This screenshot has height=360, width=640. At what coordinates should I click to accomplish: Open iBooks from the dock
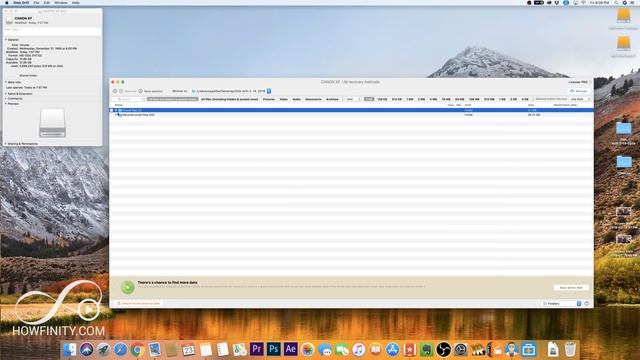(x=376, y=350)
